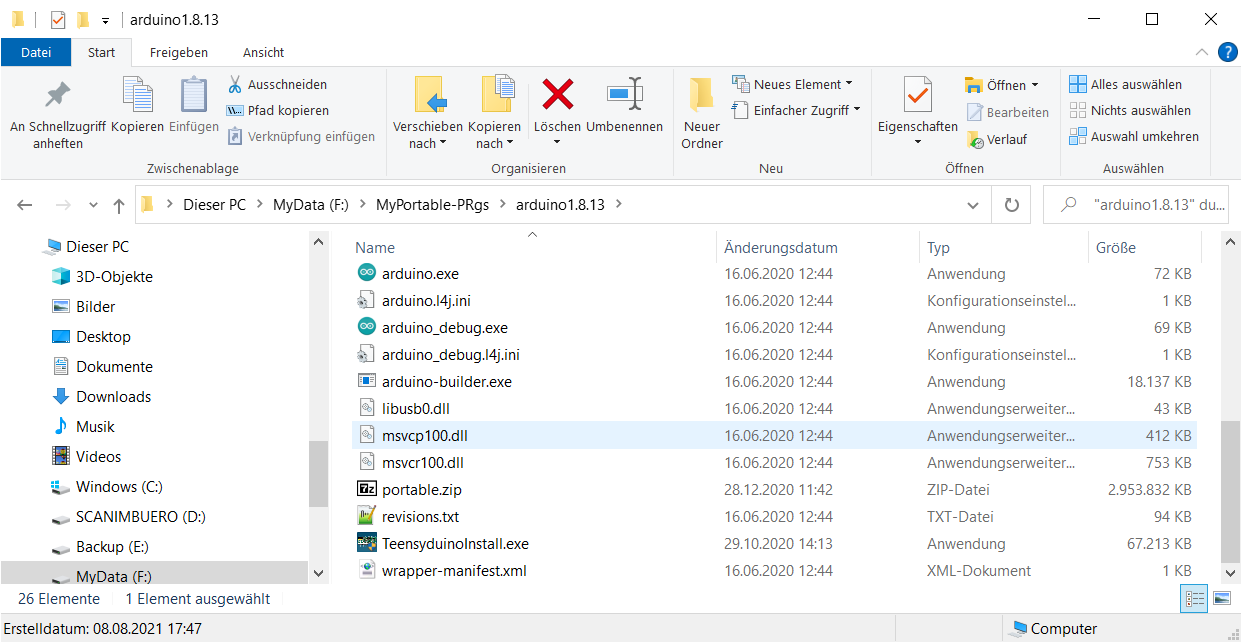Switch to details view layout icon
The image size is (1242, 643).
point(1194,598)
